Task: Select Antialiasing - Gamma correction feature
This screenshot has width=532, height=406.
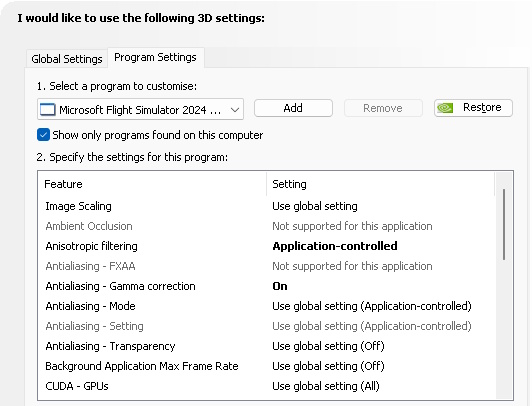Action: [x=120, y=286]
